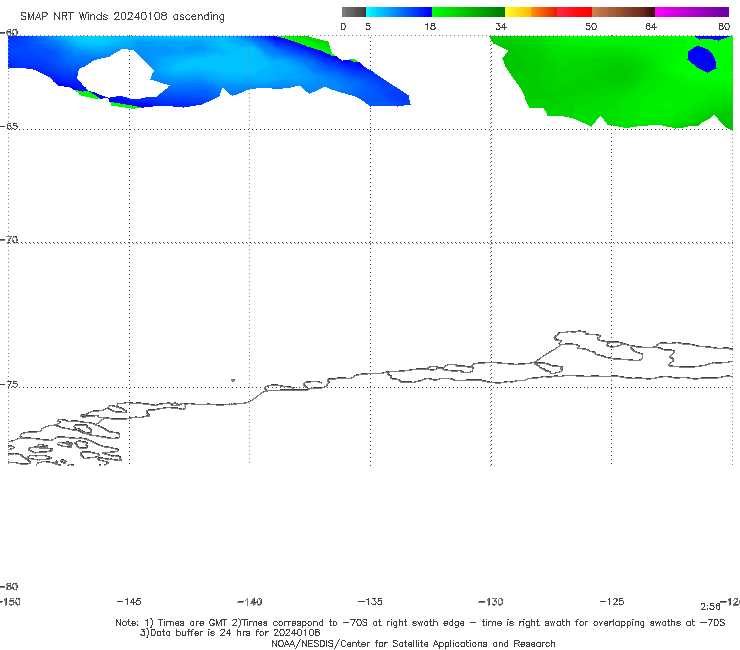Click the magenta-purple segment of the color bar

[692, 12]
